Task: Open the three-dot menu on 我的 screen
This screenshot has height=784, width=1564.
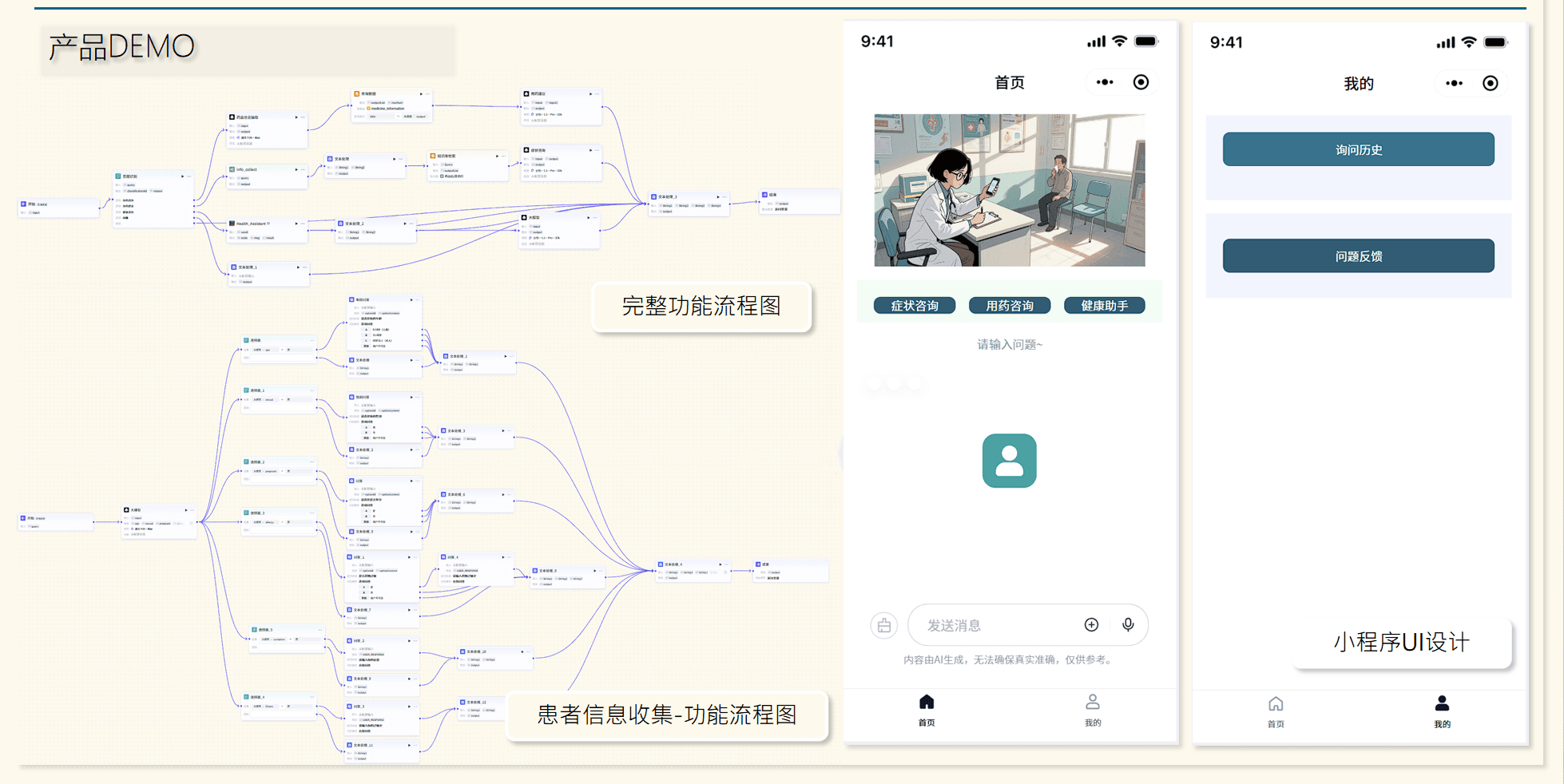Action: [x=1454, y=83]
